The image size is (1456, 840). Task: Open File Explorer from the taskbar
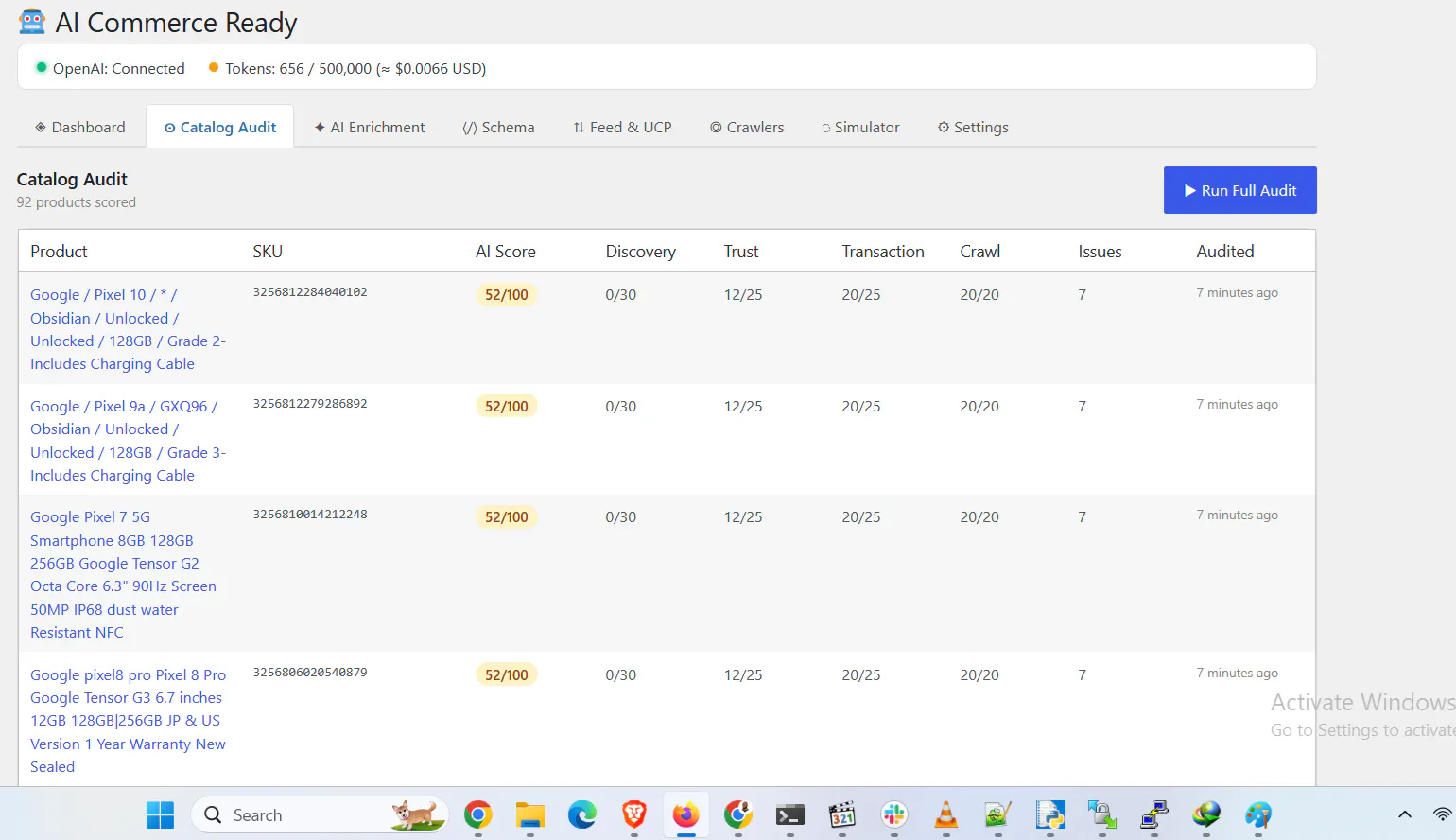(x=530, y=814)
